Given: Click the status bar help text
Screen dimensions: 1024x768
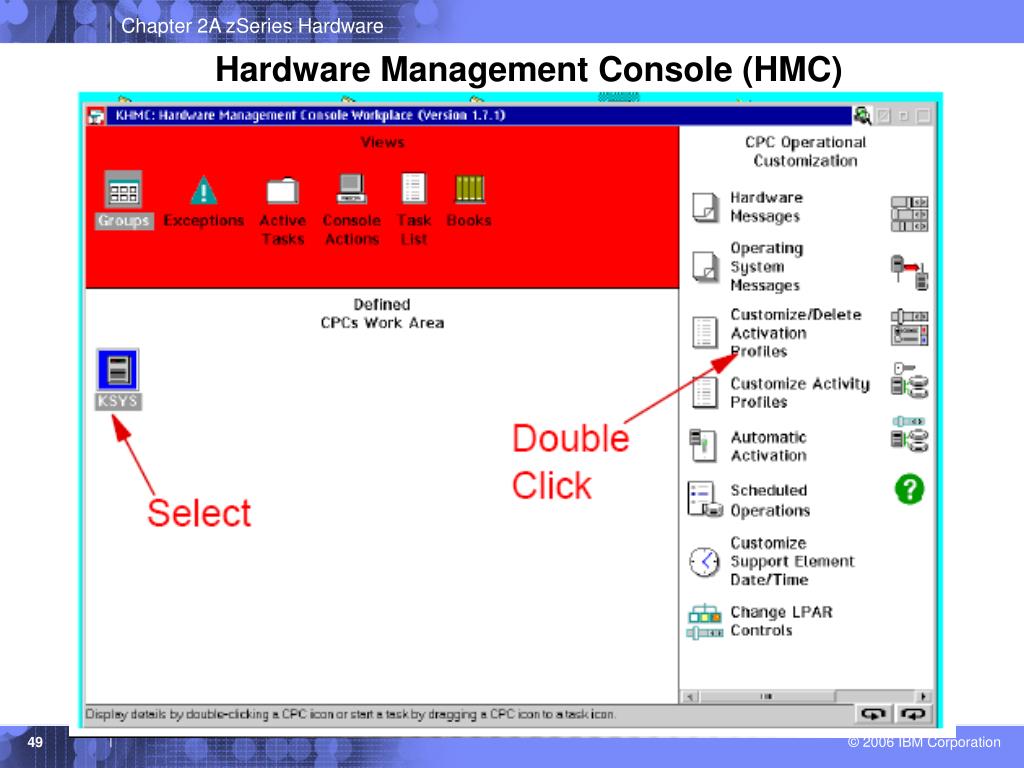Looking at the screenshot, I should (350, 714).
